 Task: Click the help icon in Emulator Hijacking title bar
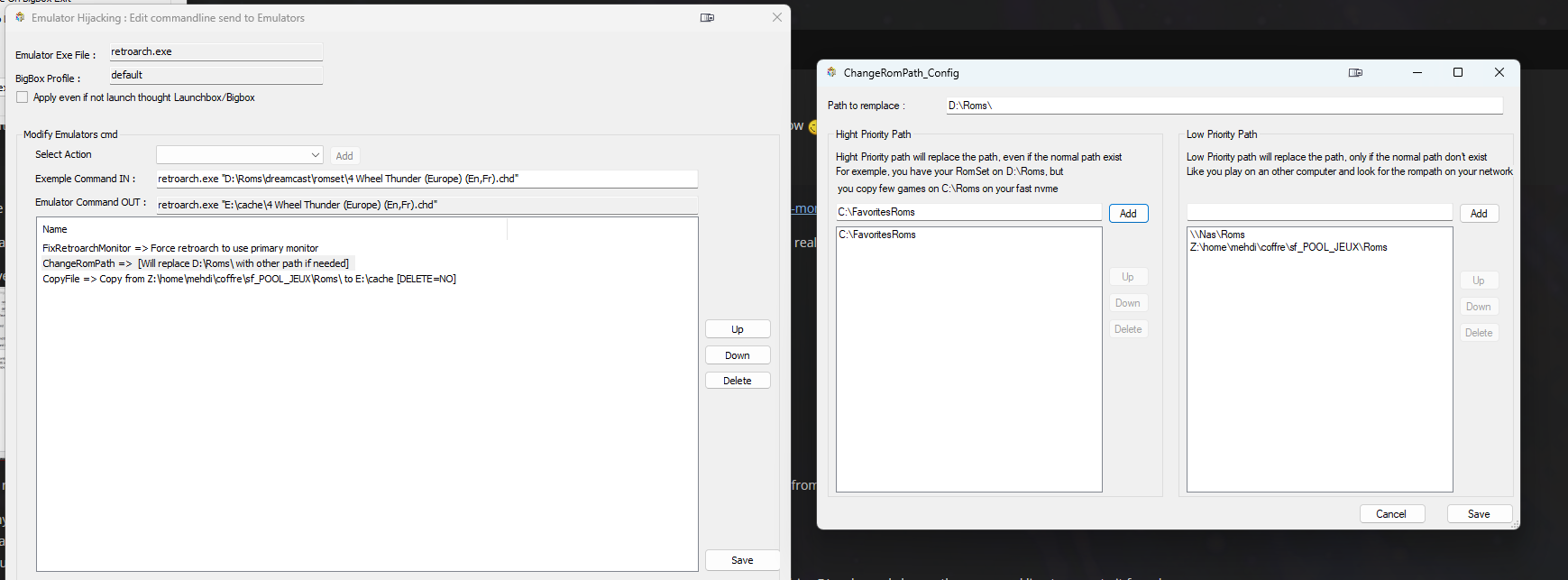pyautogui.click(x=708, y=17)
